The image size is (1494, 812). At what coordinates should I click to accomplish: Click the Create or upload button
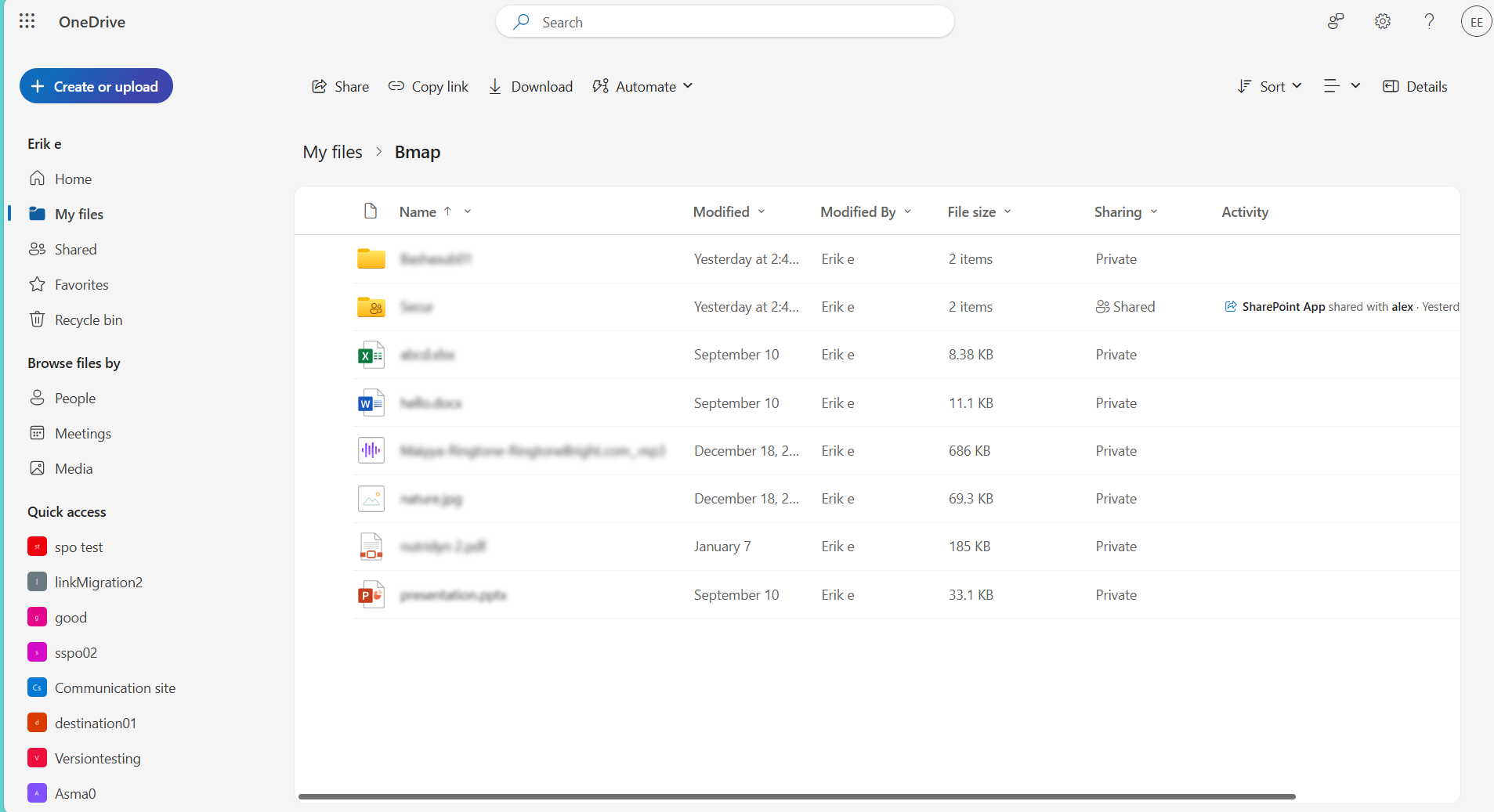(96, 86)
